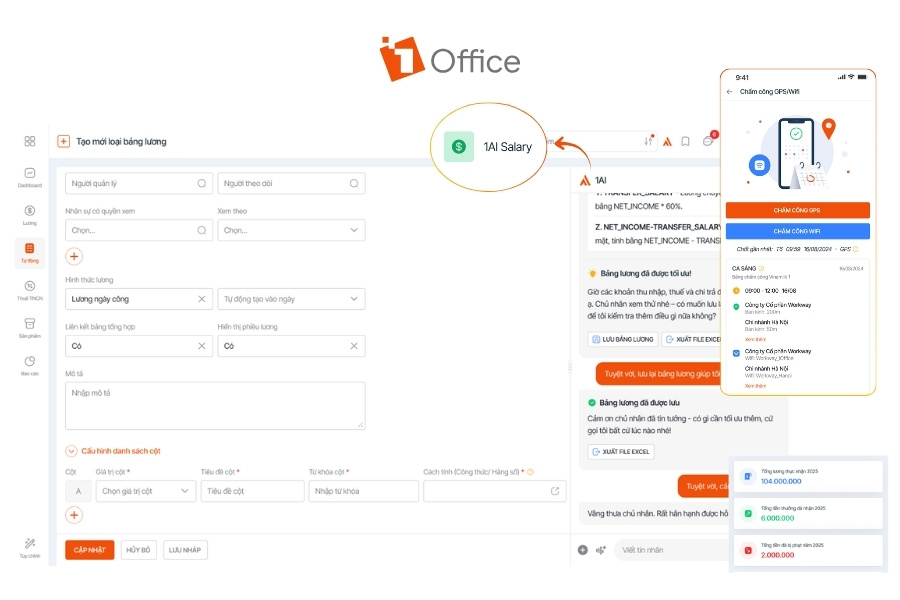Click the CA SÁNG shift heading
The width and height of the screenshot is (900, 600).
point(744,268)
